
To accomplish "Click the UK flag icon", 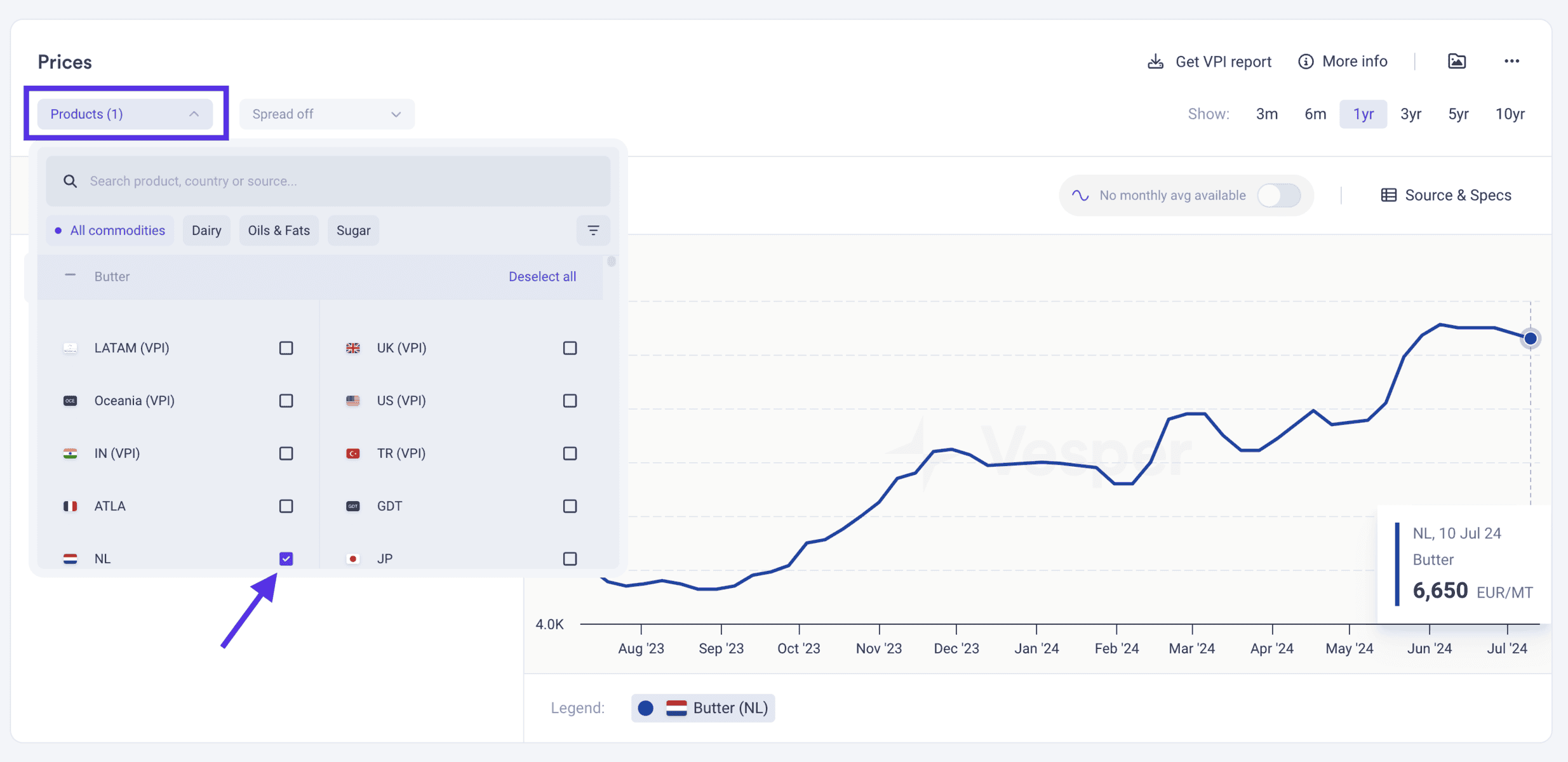I will 352,348.
